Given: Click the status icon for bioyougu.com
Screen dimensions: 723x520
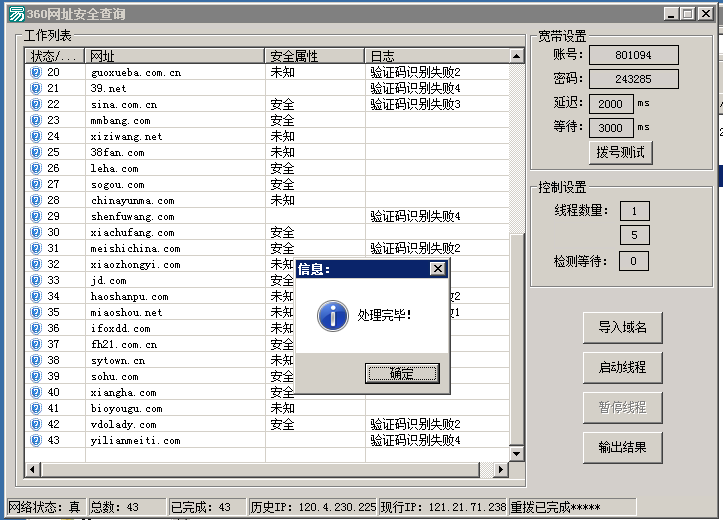Looking at the screenshot, I should tap(36, 408).
